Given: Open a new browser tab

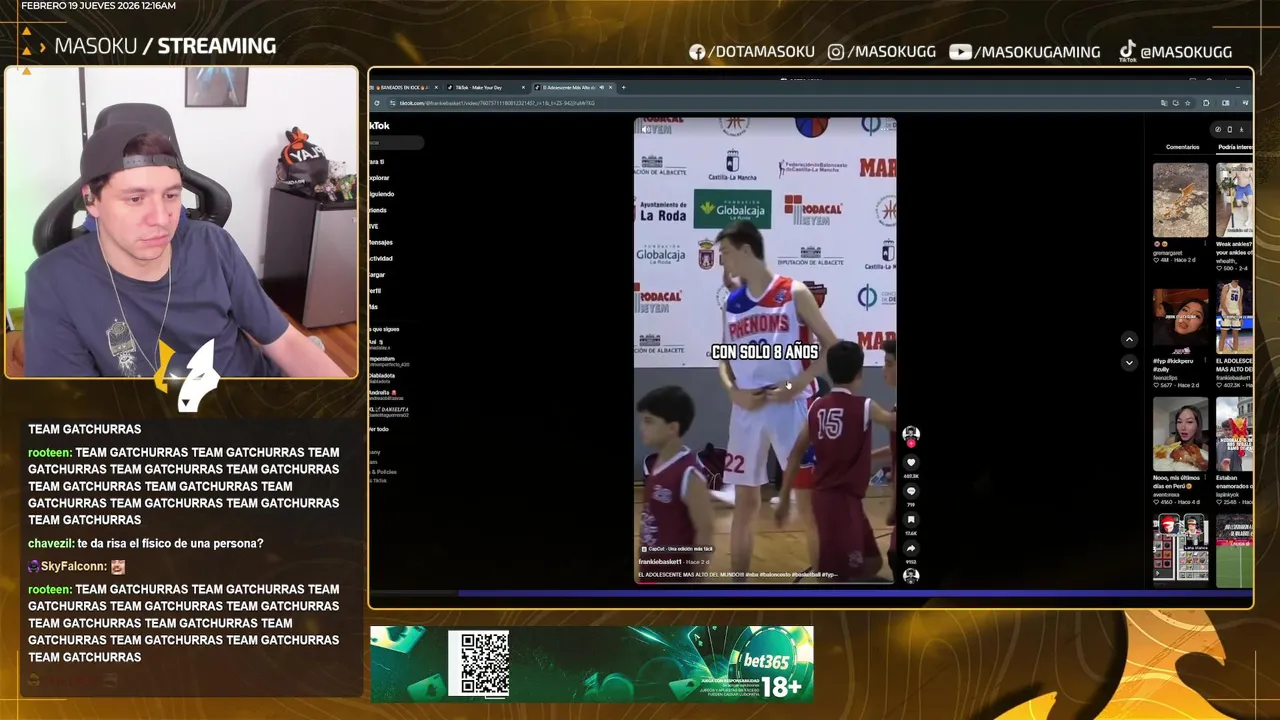Looking at the screenshot, I should pos(624,87).
